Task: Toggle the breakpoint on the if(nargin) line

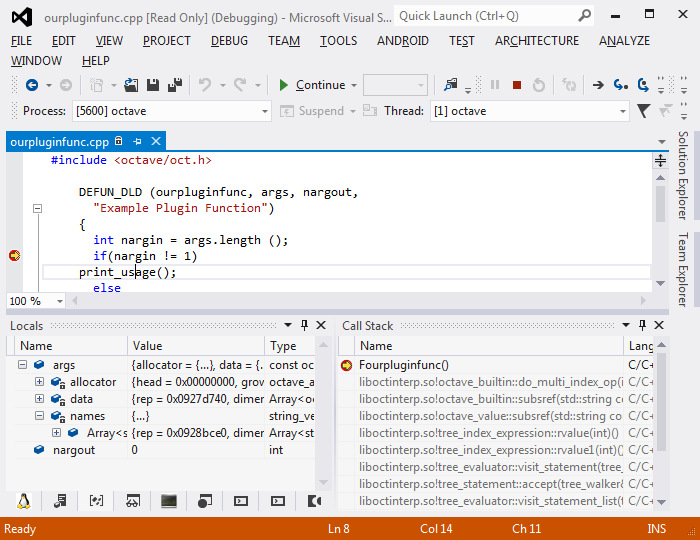Action: 14,256
